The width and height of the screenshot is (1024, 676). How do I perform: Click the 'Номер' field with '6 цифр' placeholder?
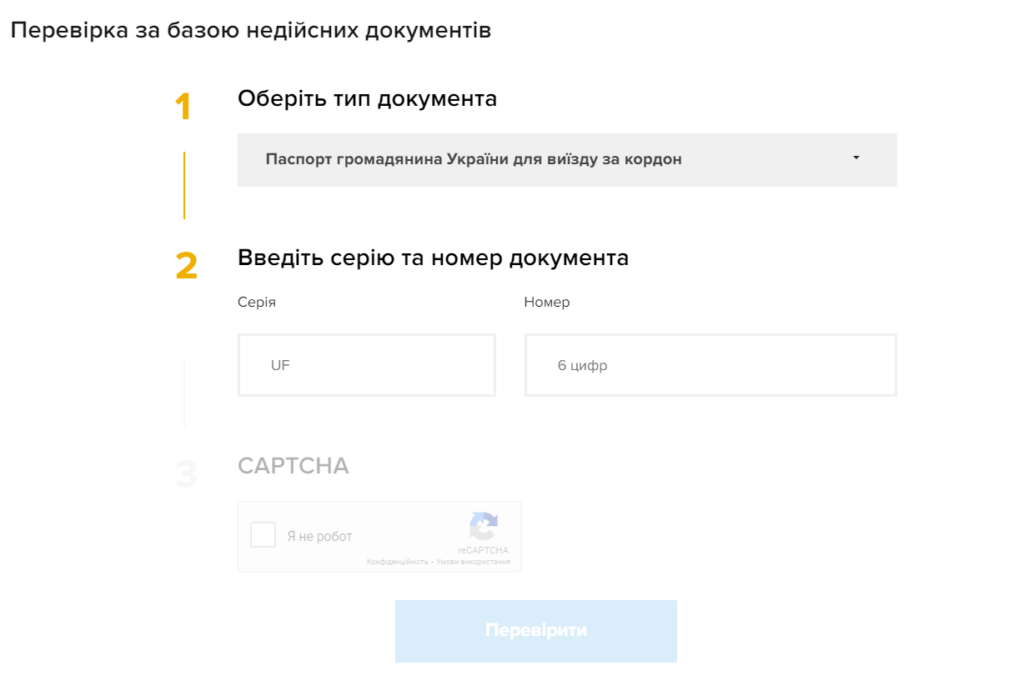pos(710,364)
